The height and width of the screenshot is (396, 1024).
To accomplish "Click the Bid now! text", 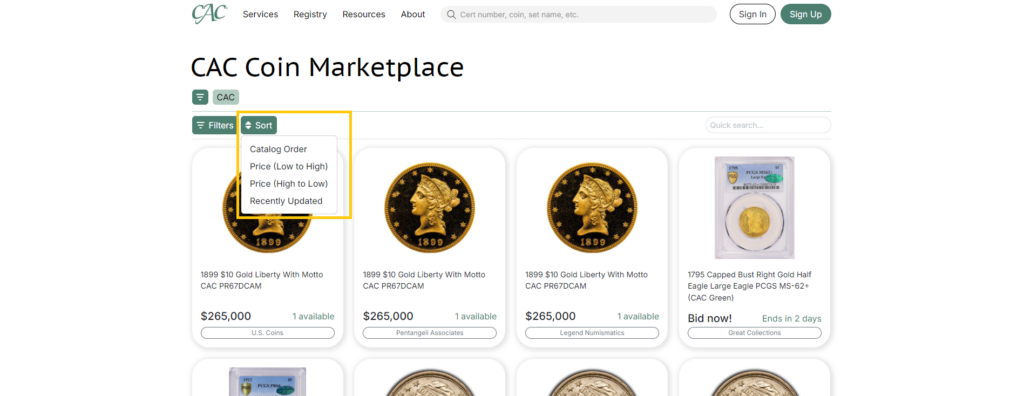I will tap(710, 318).
